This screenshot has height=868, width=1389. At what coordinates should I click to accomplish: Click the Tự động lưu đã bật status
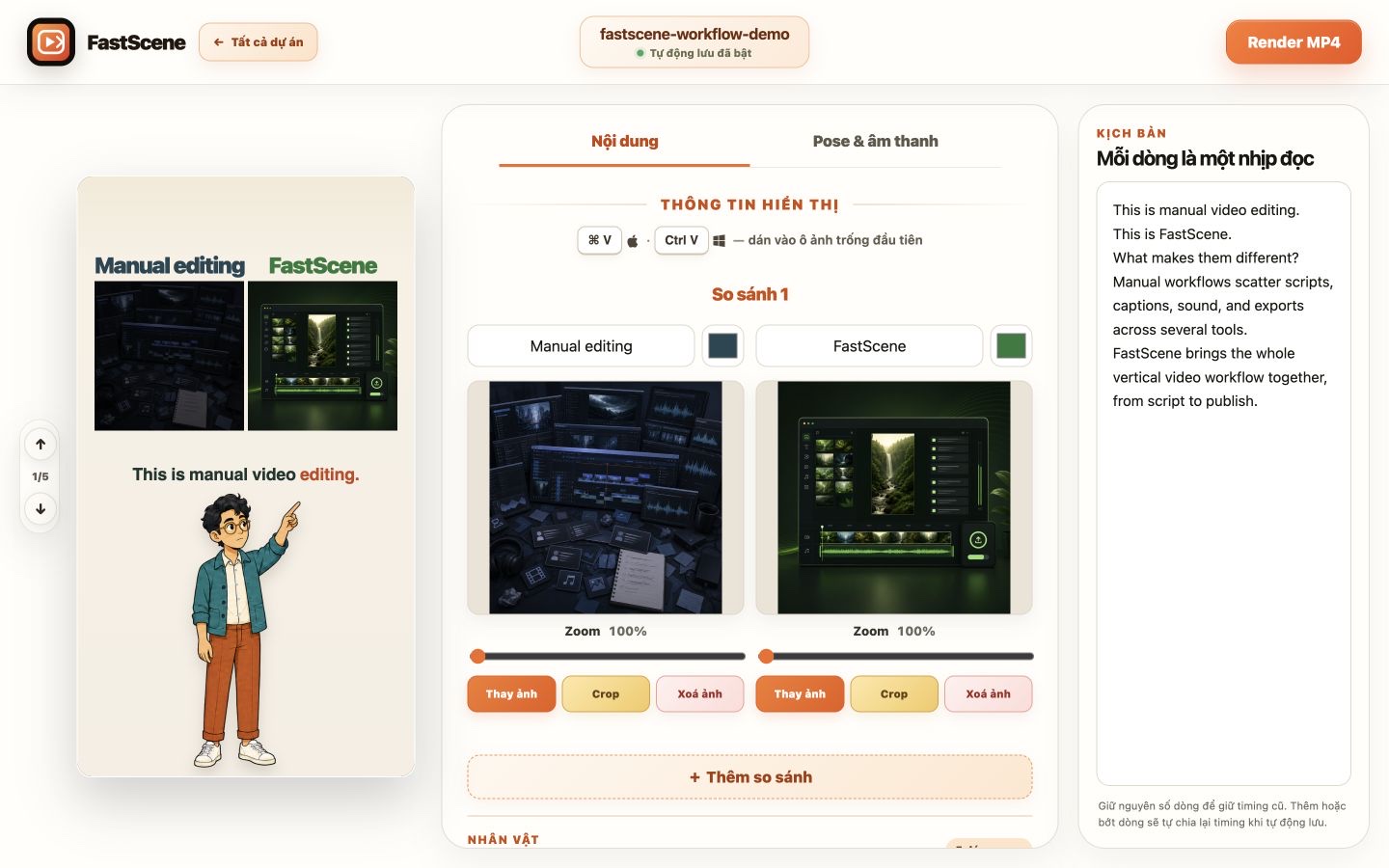pyautogui.click(x=694, y=53)
